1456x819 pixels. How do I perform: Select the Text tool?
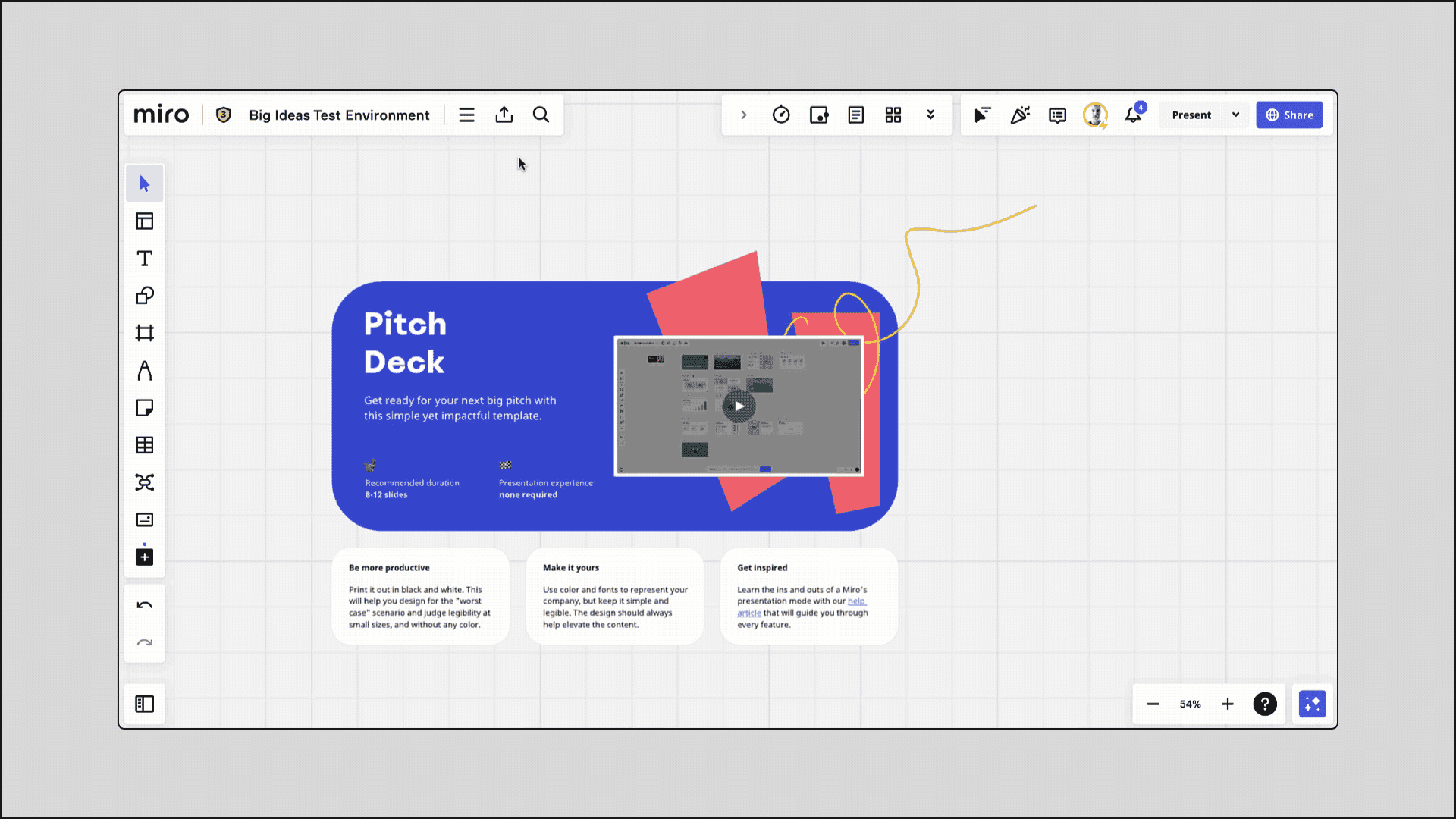[x=144, y=259]
